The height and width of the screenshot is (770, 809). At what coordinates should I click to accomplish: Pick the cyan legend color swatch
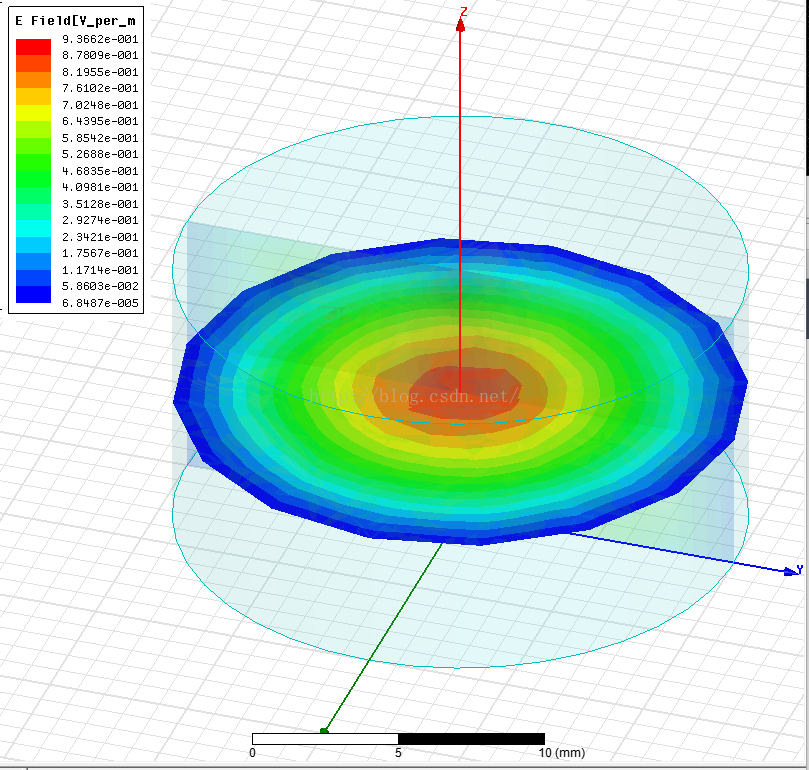click(x=34, y=229)
